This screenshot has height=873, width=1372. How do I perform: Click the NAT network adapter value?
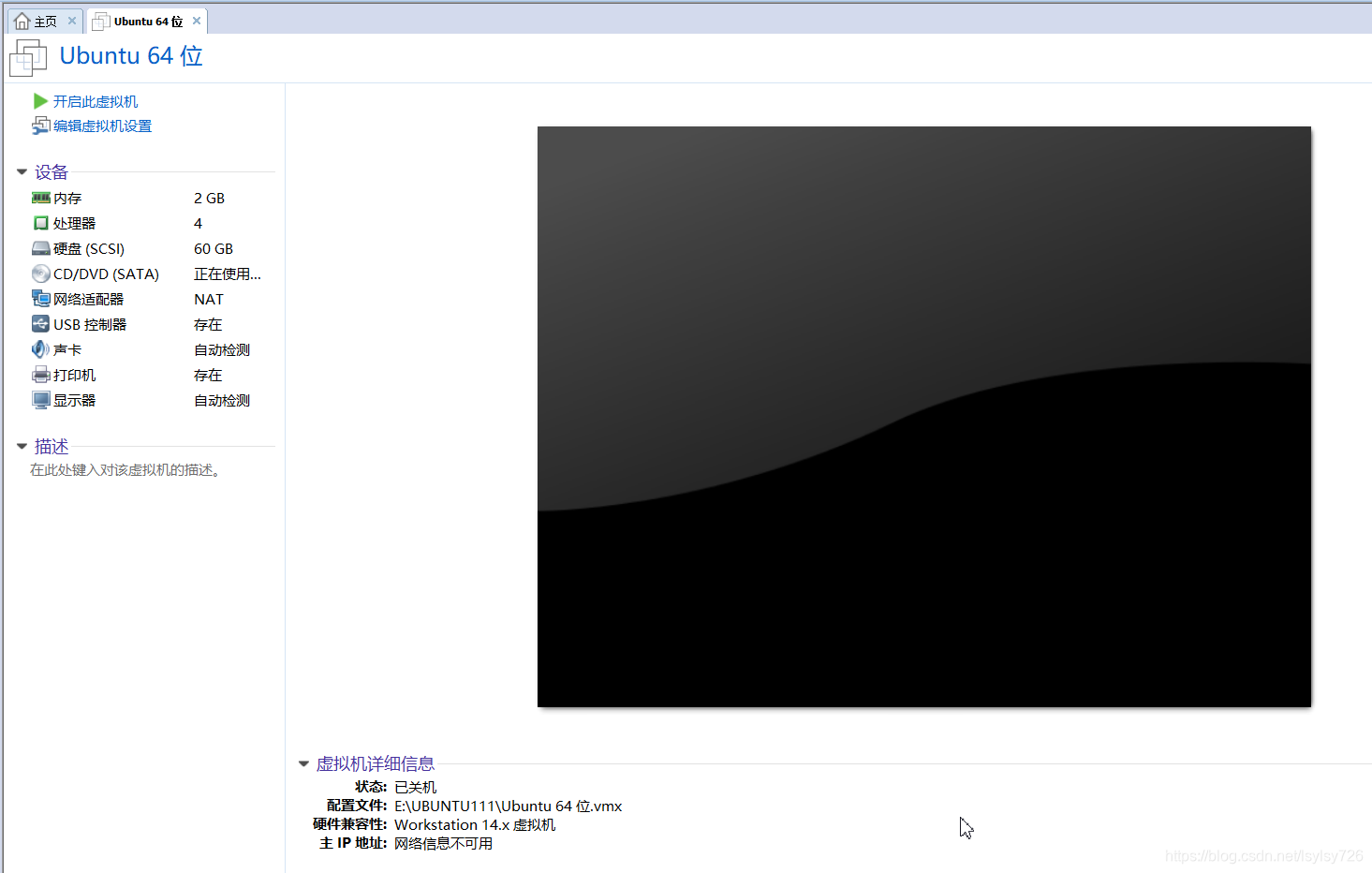coord(209,299)
